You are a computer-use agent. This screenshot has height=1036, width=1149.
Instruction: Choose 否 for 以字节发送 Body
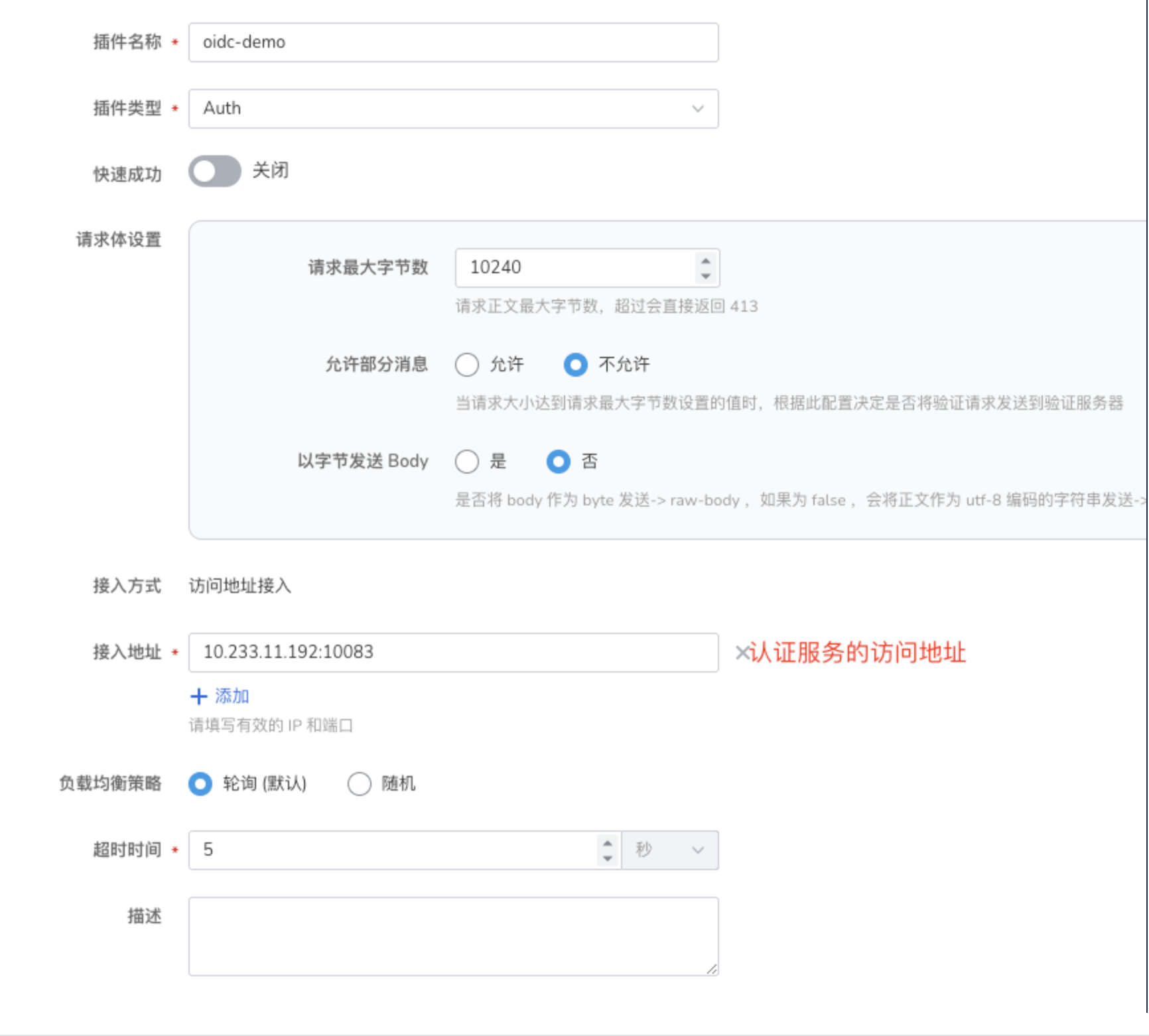click(558, 462)
